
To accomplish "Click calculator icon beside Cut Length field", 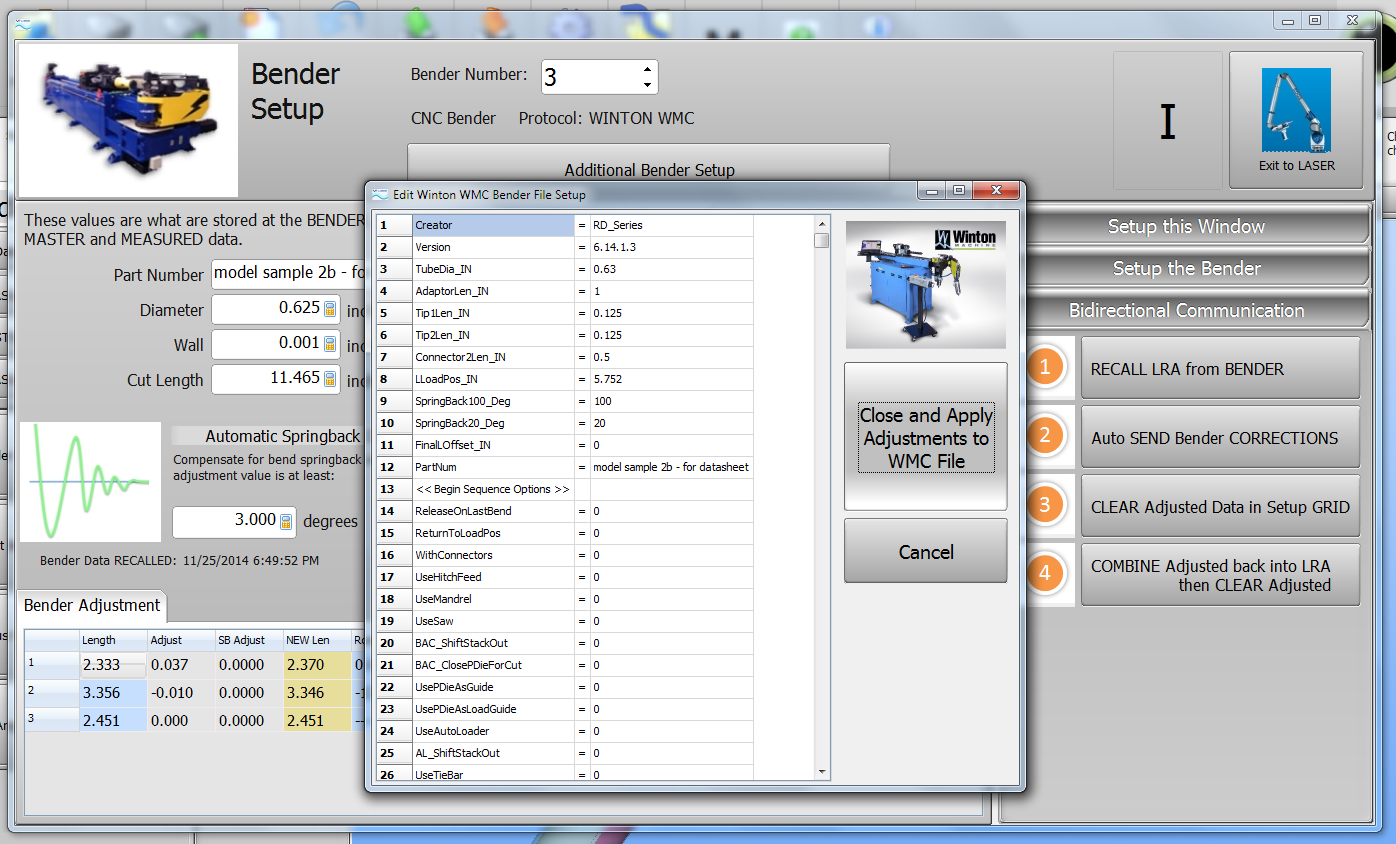I will (x=330, y=380).
